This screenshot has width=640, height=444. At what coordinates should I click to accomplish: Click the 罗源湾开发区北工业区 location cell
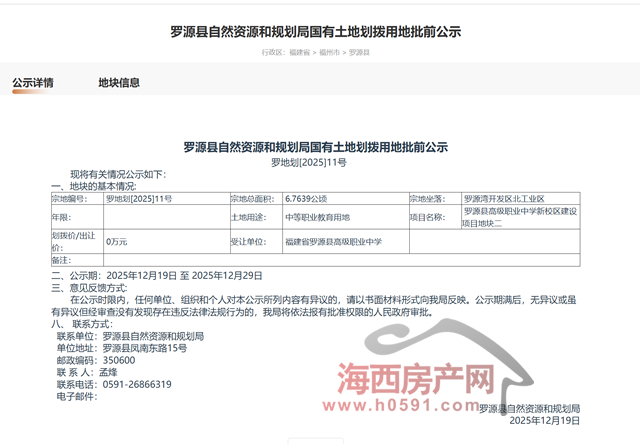(x=504, y=199)
